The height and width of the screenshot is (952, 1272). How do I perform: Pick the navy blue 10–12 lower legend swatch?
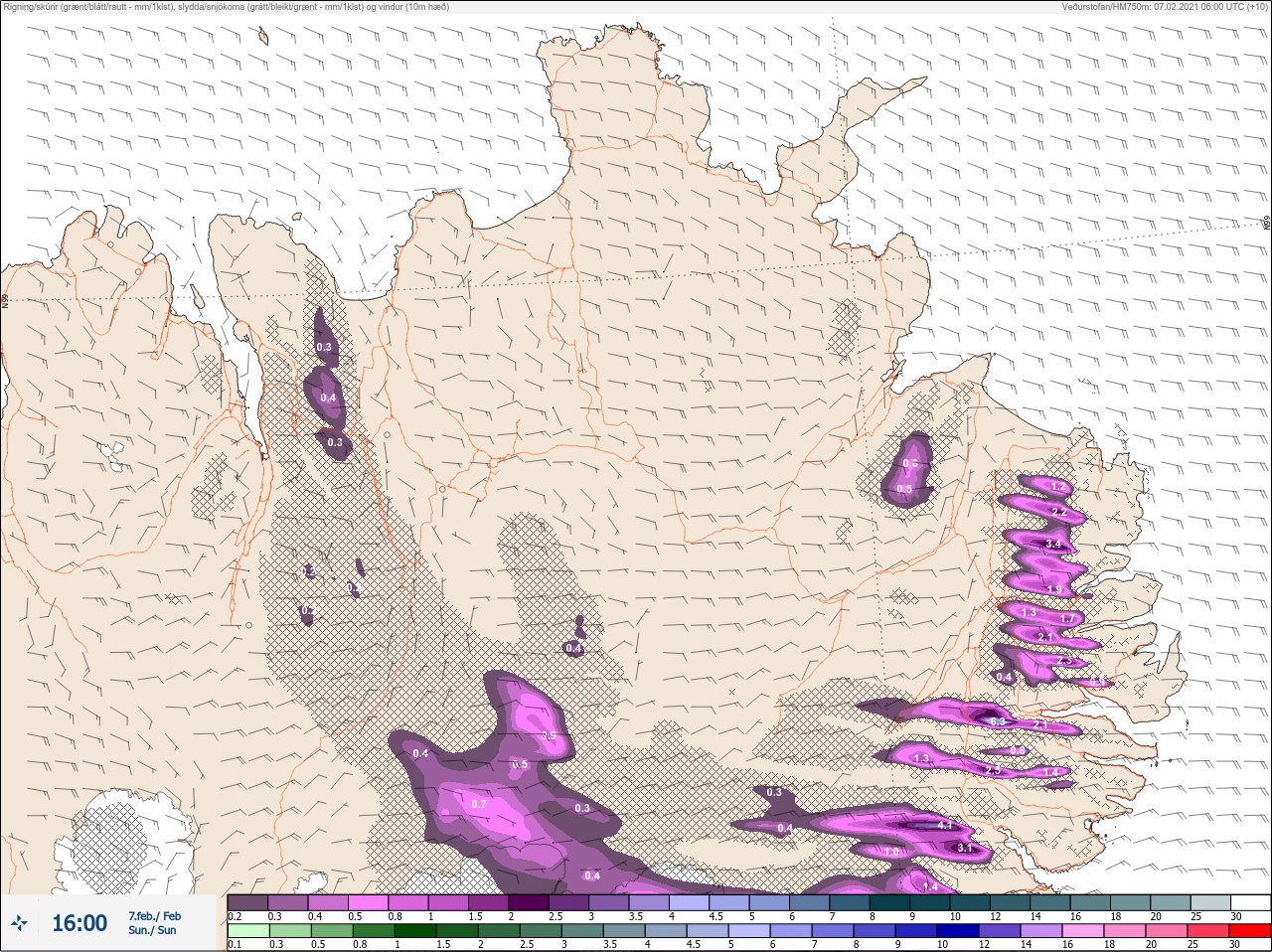tap(959, 931)
